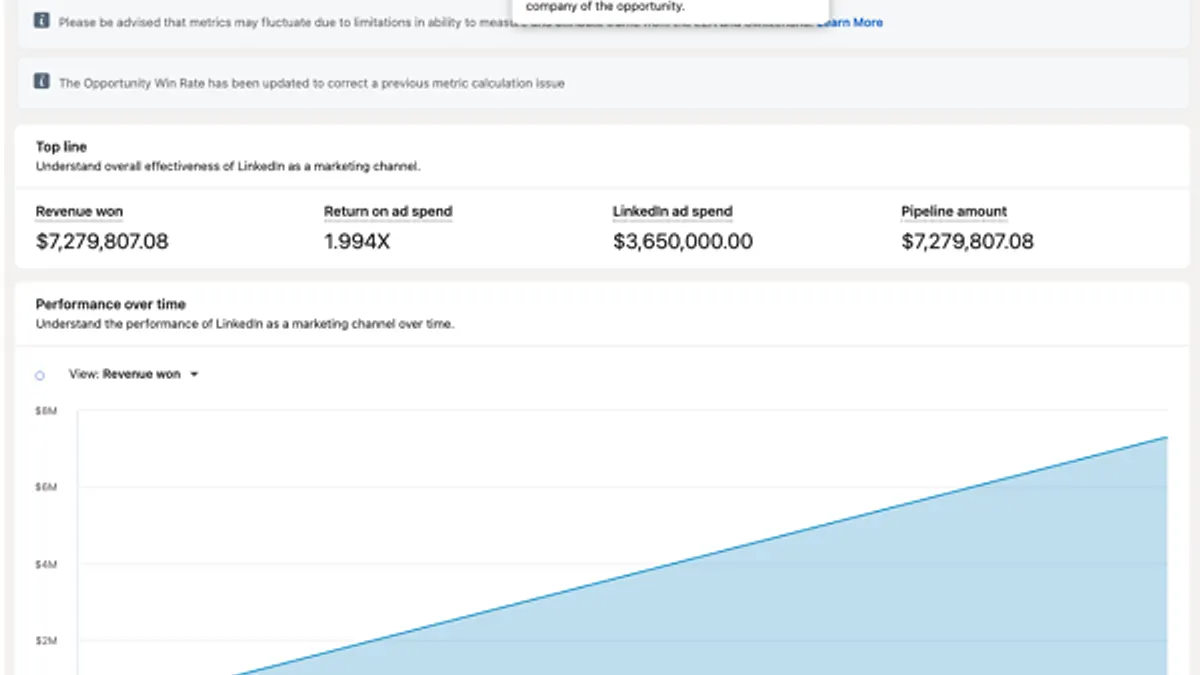
Task: Click the $4M axis label
Action: click(x=46, y=564)
